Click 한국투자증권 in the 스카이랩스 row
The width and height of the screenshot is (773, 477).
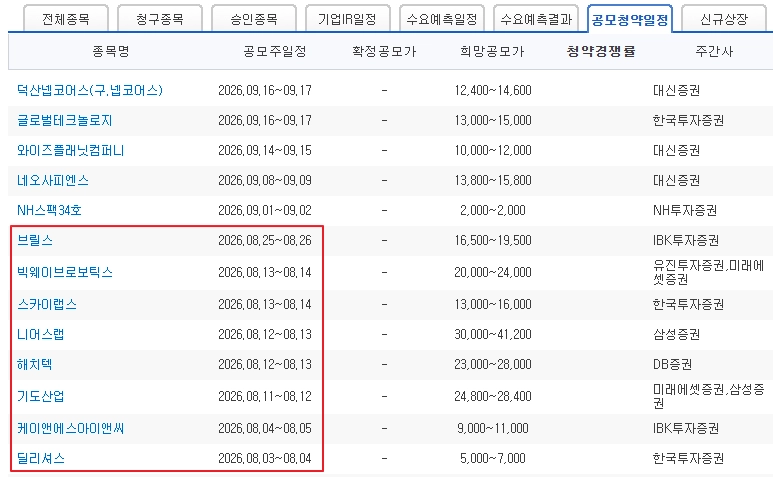(688, 305)
